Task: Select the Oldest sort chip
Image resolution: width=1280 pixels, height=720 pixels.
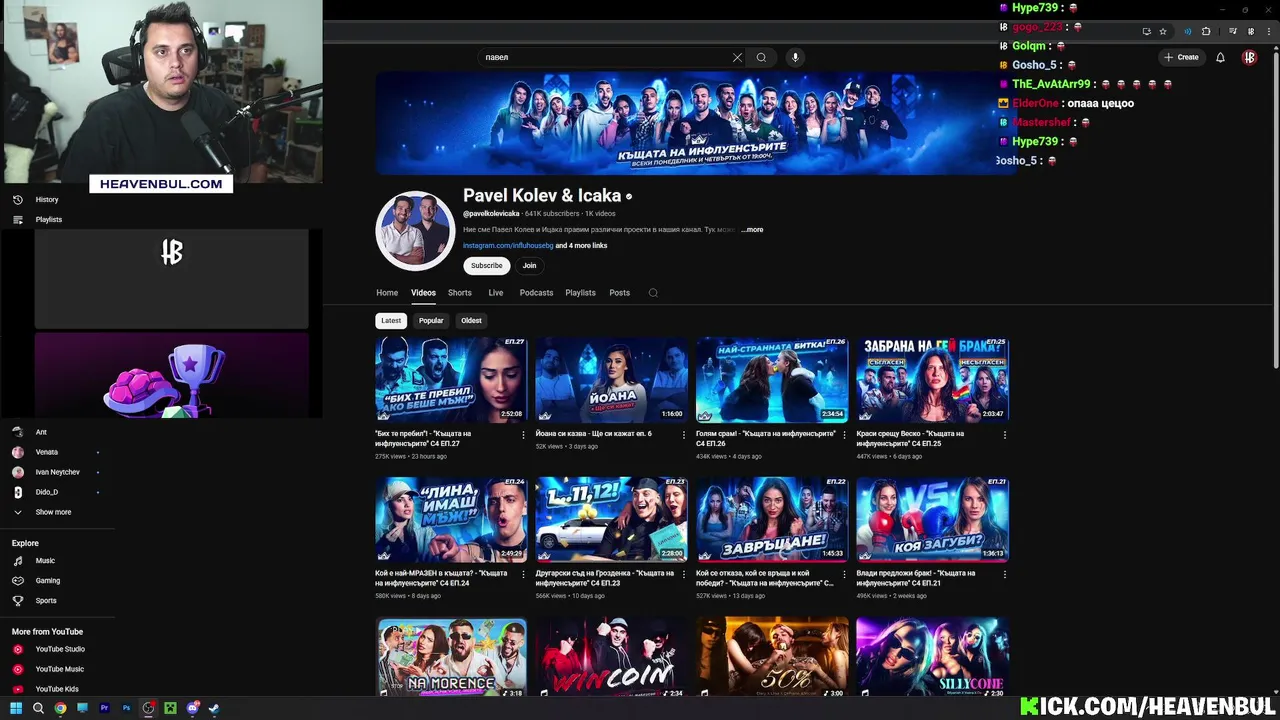Action: coord(471,321)
